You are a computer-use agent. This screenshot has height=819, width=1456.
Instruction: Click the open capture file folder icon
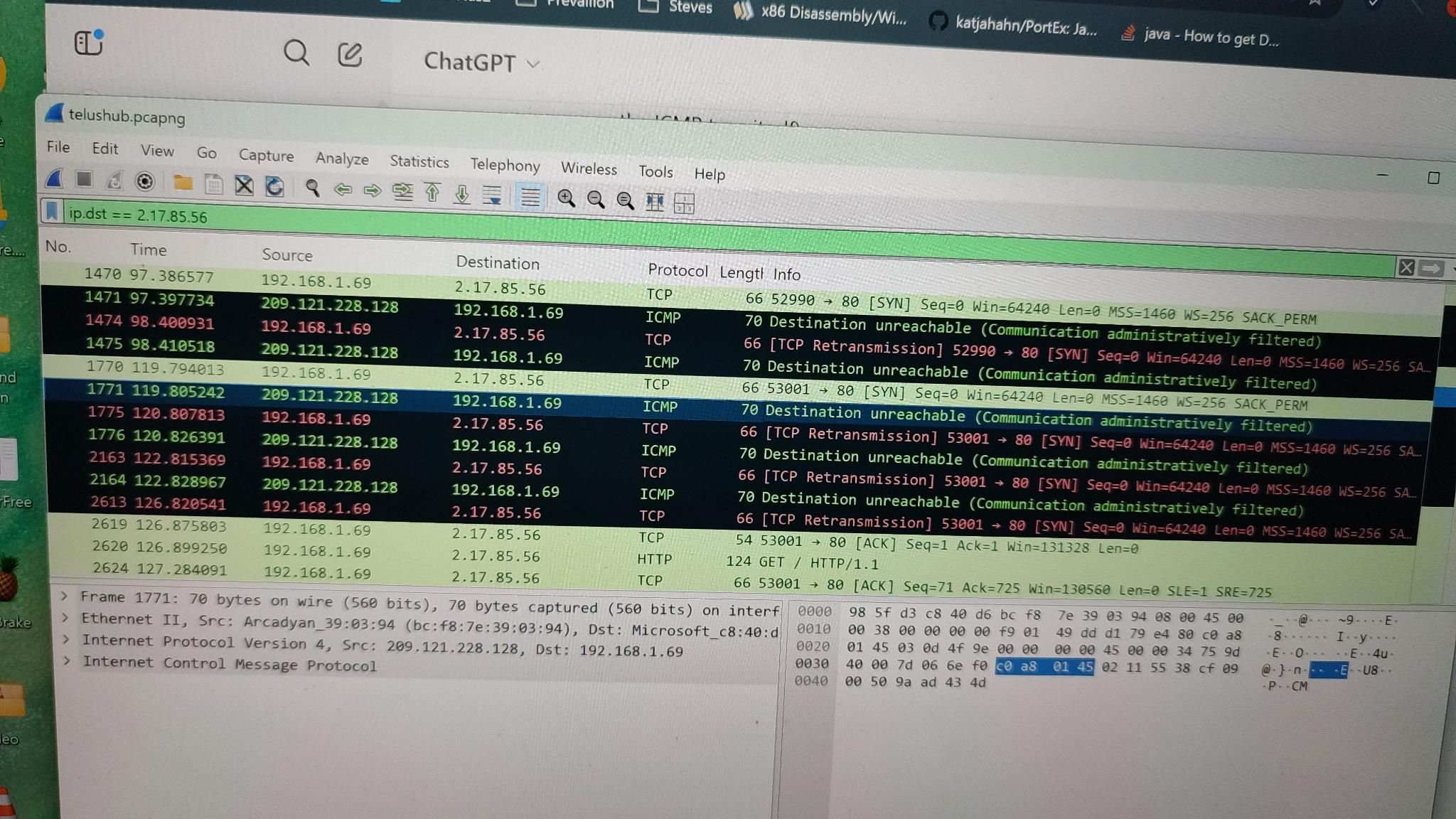(x=183, y=183)
